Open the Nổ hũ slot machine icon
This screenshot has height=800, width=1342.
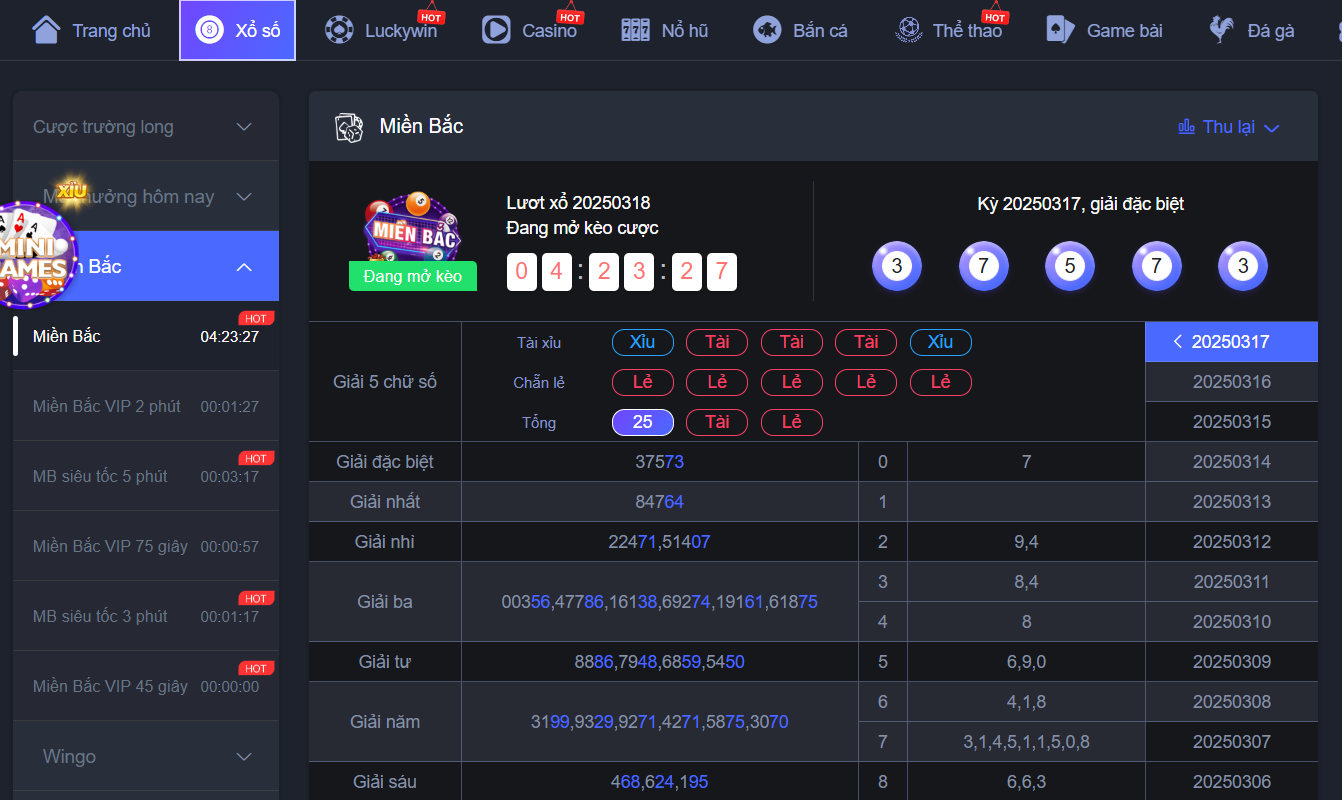635,30
